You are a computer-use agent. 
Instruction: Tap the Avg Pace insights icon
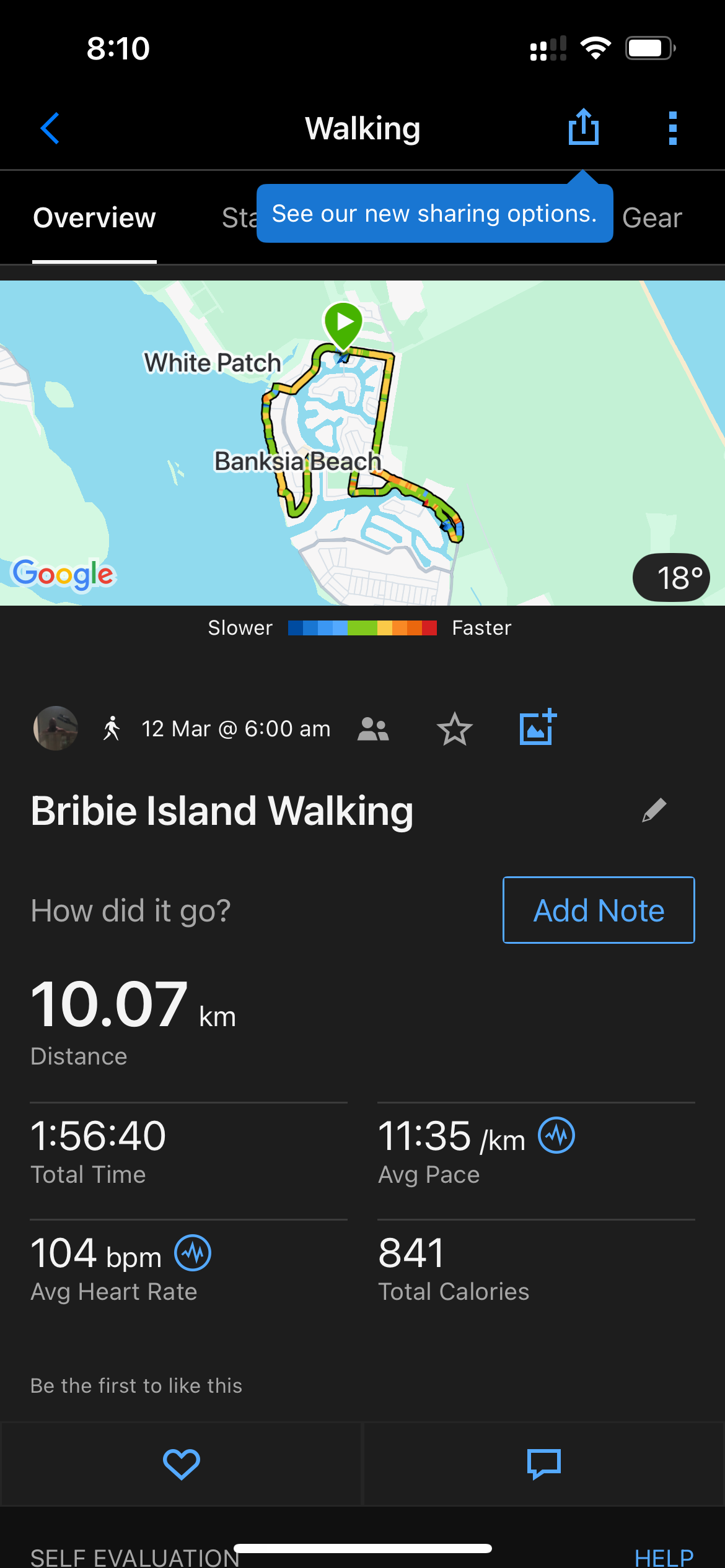coord(556,1135)
